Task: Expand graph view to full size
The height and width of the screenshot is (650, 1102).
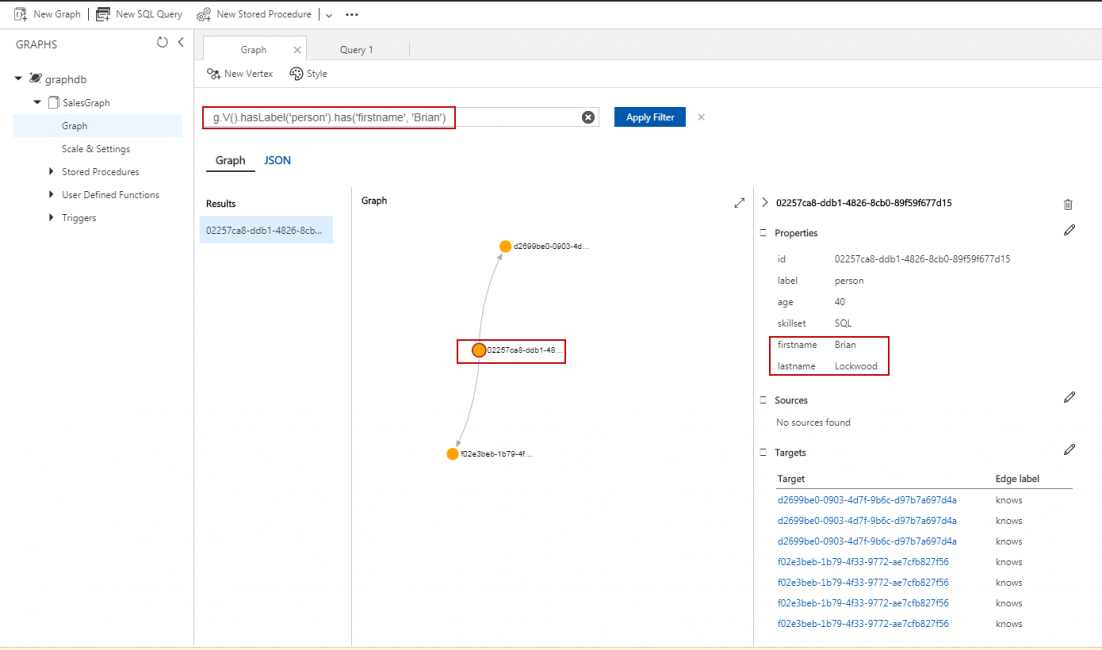Action: point(739,202)
